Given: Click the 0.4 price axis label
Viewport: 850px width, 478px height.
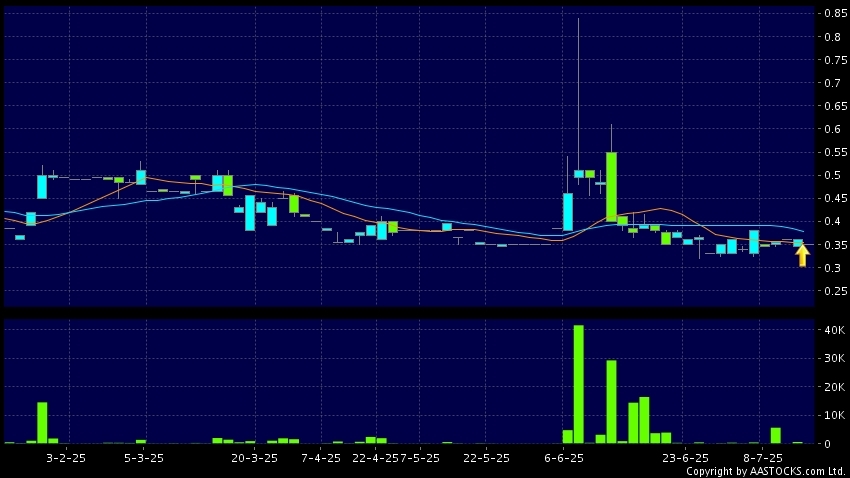Looking at the screenshot, I should point(833,221).
